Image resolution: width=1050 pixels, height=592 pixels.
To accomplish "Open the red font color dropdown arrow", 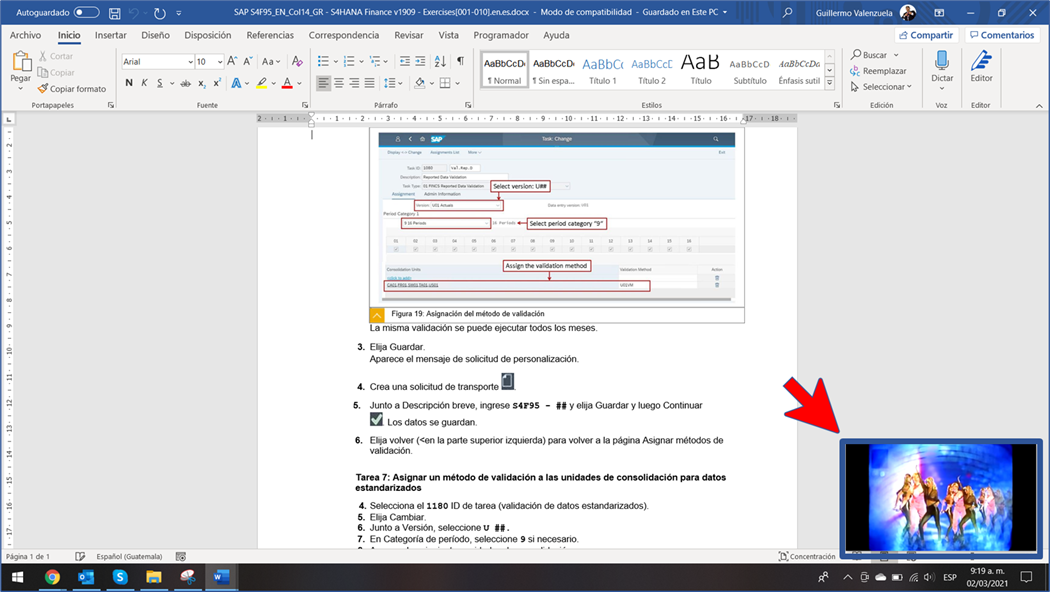I will pyautogui.click(x=298, y=83).
